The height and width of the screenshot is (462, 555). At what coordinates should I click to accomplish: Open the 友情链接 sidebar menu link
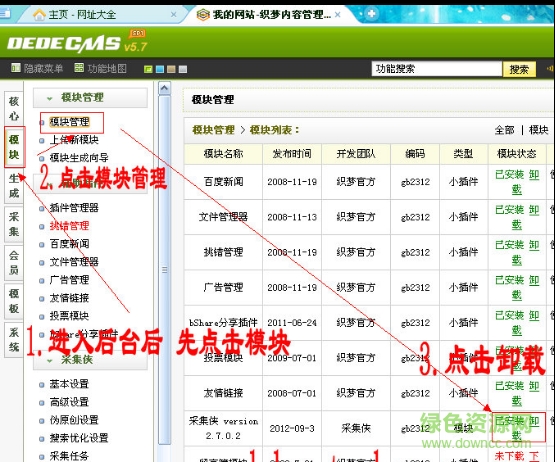(69, 298)
